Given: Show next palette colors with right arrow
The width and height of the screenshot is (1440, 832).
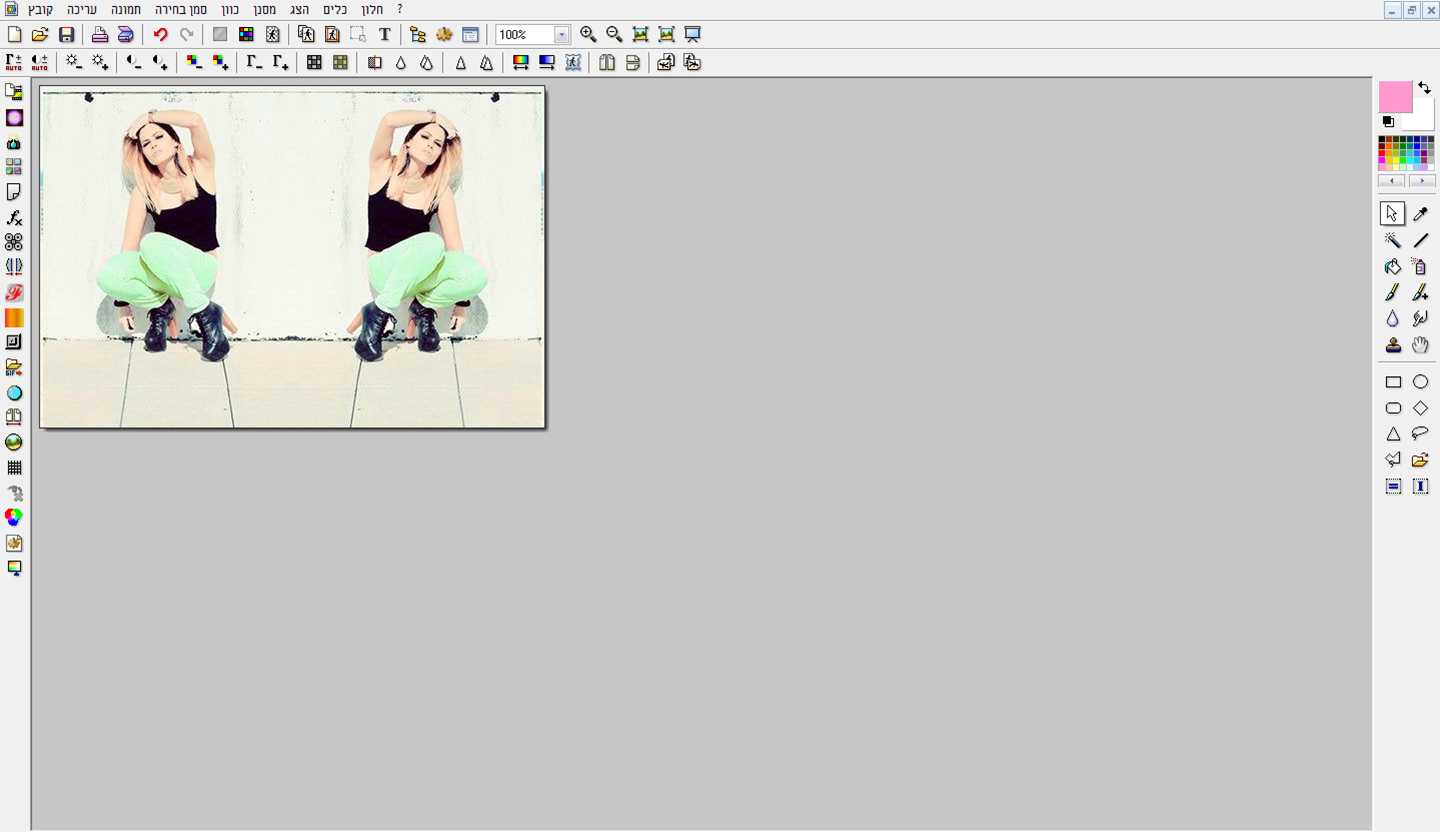Looking at the screenshot, I should [x=1421, y=181].
